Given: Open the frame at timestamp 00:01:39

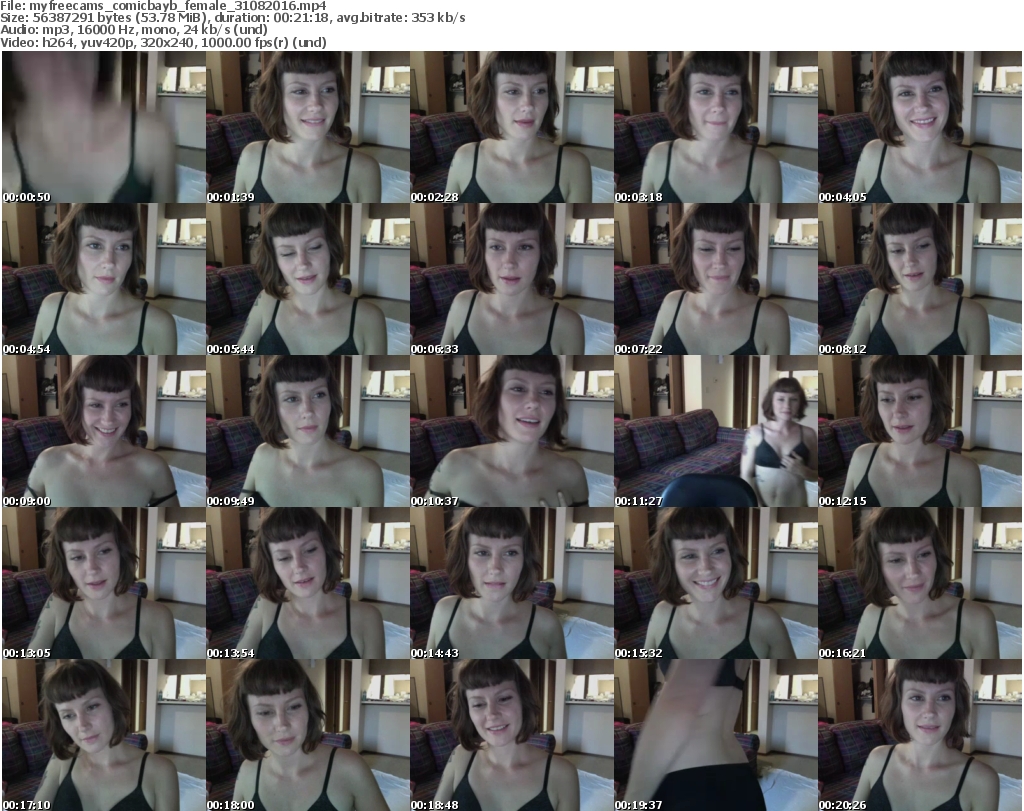Looking at the screenshot, I should point(308,127).
